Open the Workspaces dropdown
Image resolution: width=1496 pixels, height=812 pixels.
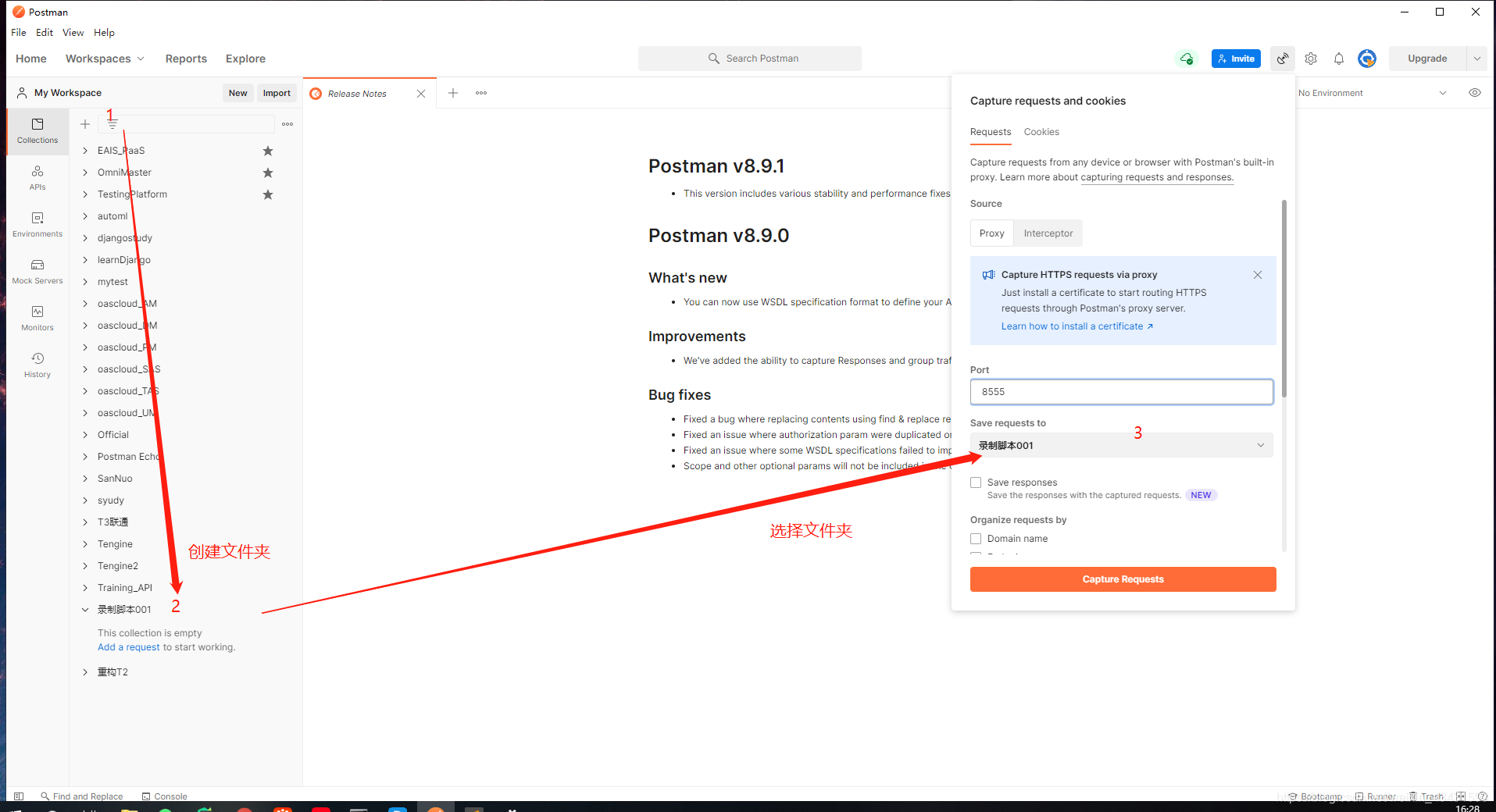click(105, 59)
